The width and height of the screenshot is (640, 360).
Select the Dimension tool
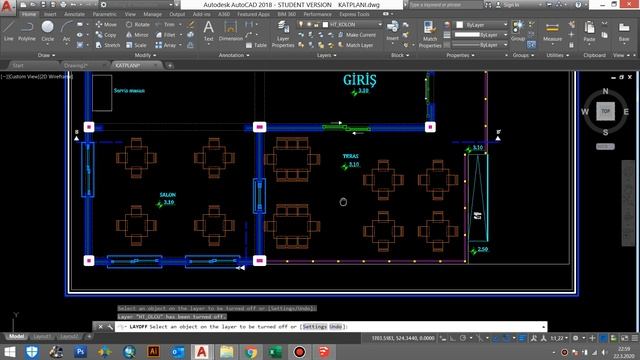[231, 31]
